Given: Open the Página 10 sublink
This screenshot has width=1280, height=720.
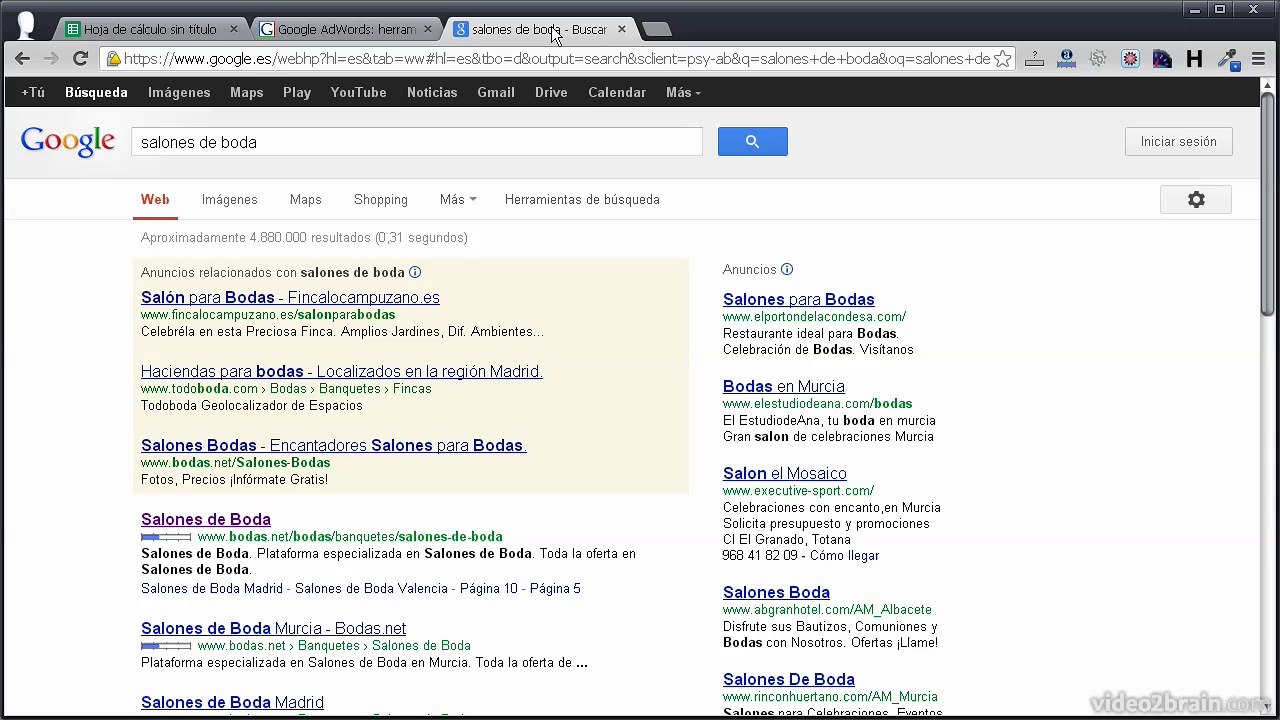Looking at the screenshot, I should click(488, 589).
